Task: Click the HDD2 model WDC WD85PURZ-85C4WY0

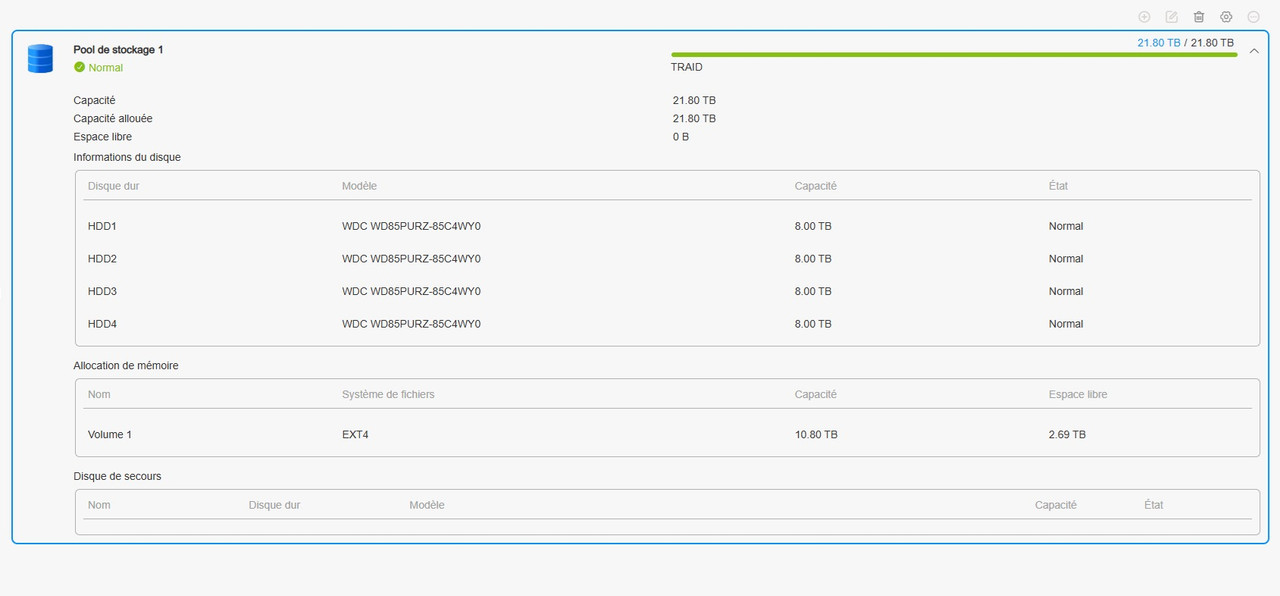Action: coord(411,259)
